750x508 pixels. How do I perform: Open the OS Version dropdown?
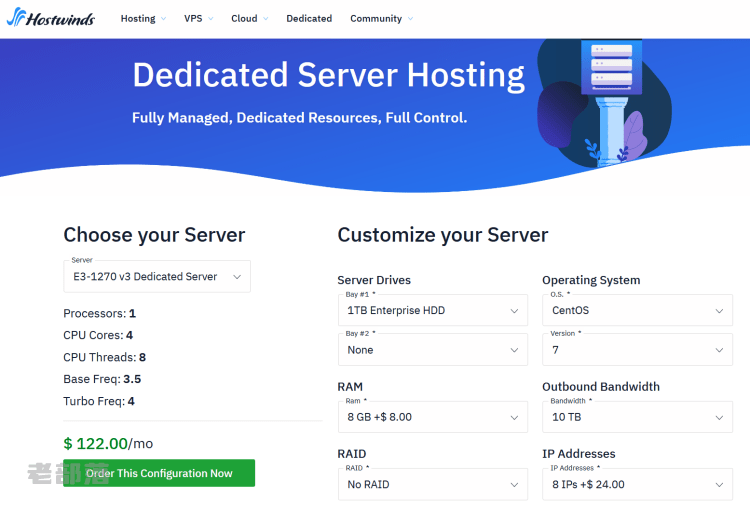click(x=637, y=350)
